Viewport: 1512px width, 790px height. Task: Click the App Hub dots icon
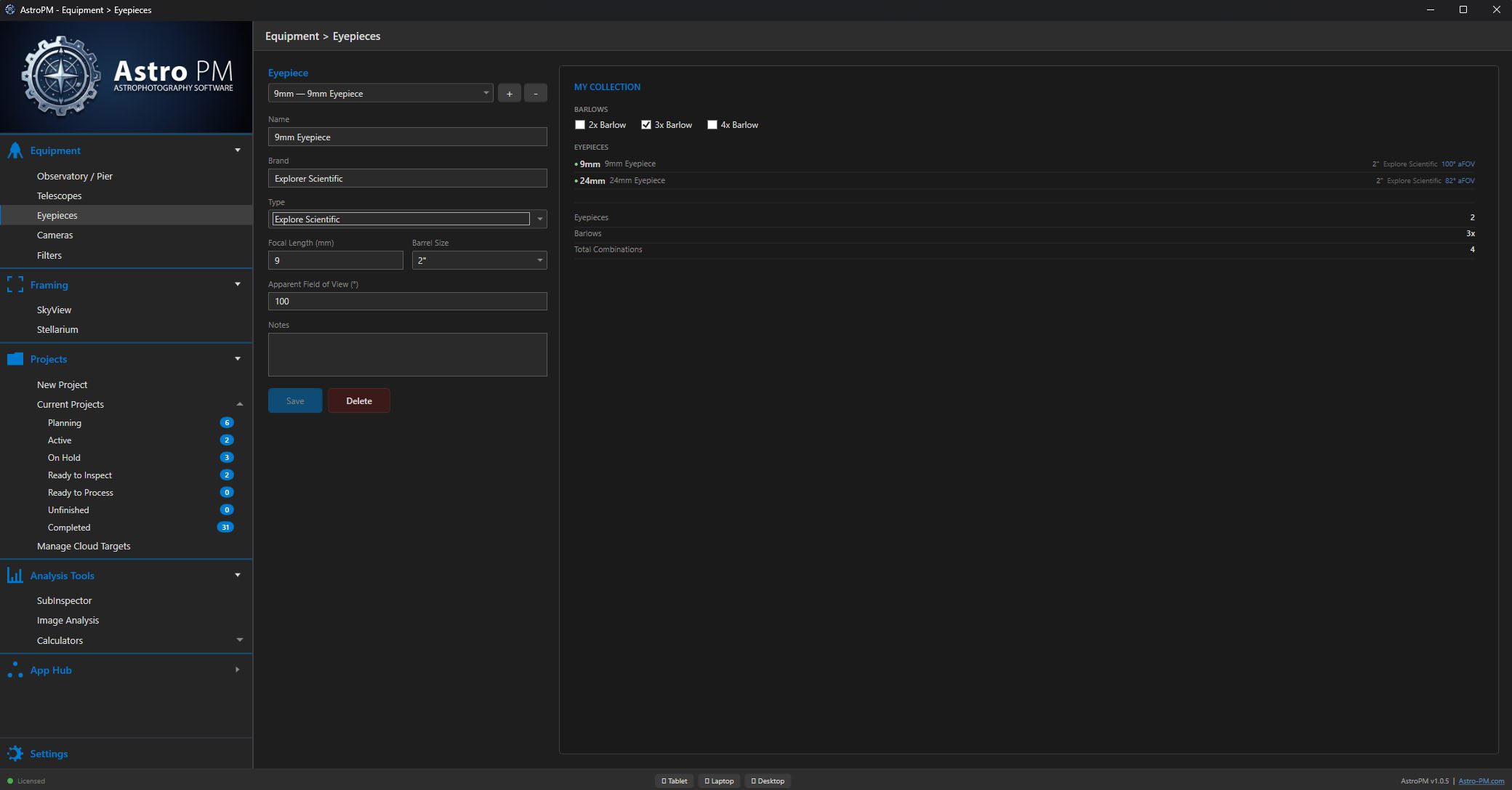[x=15, y=670]
